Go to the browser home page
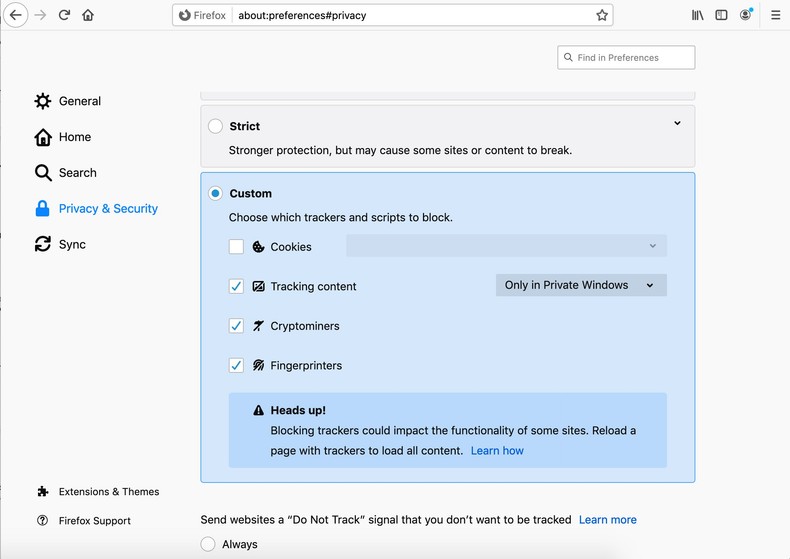Viewport: 790px width, 559px height. pos(88,15)
